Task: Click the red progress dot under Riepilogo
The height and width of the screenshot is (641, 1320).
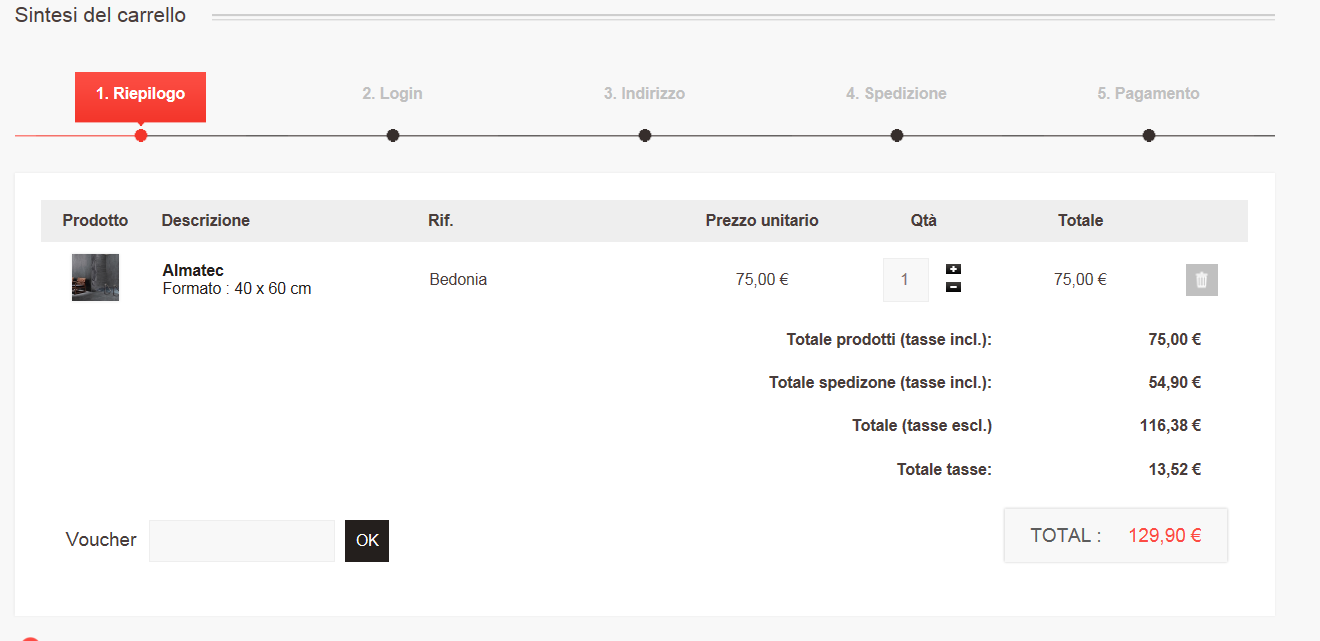Action: (141, 135)
